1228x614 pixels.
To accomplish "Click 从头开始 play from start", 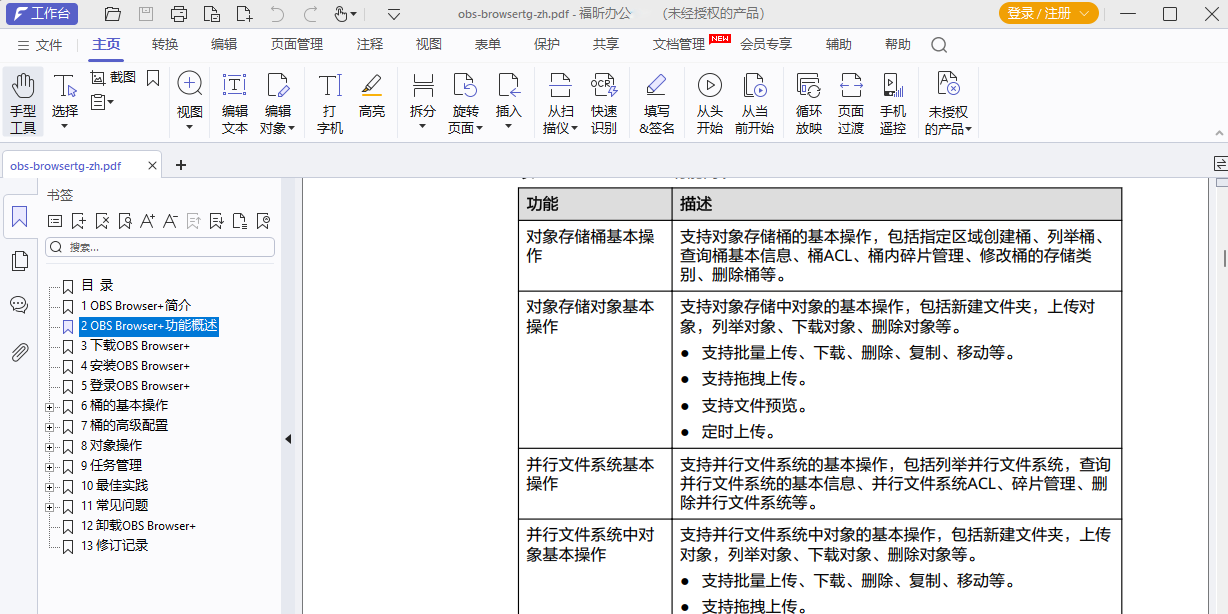I will [710, 103].
